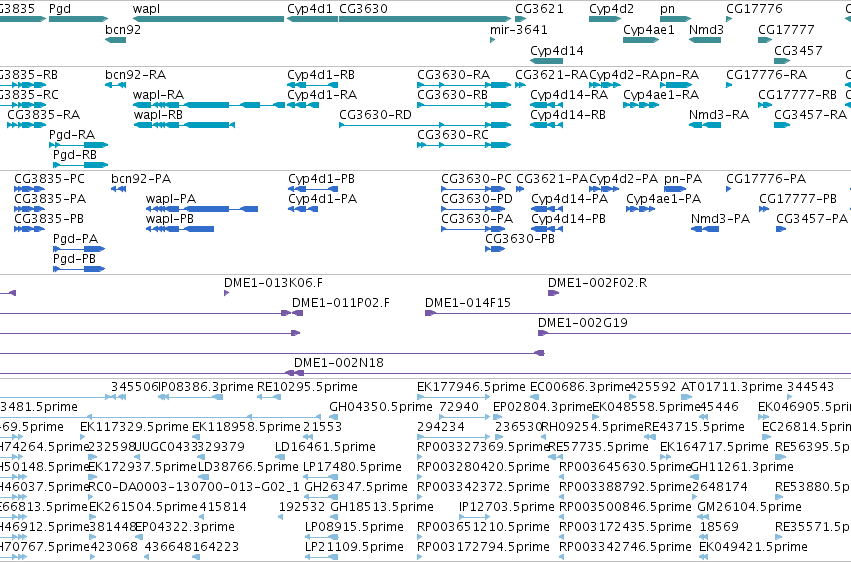The height and width of the screenshot is (562, 851).
Task: Click the Pgd-RB transcript
Action: coord(80,165)
